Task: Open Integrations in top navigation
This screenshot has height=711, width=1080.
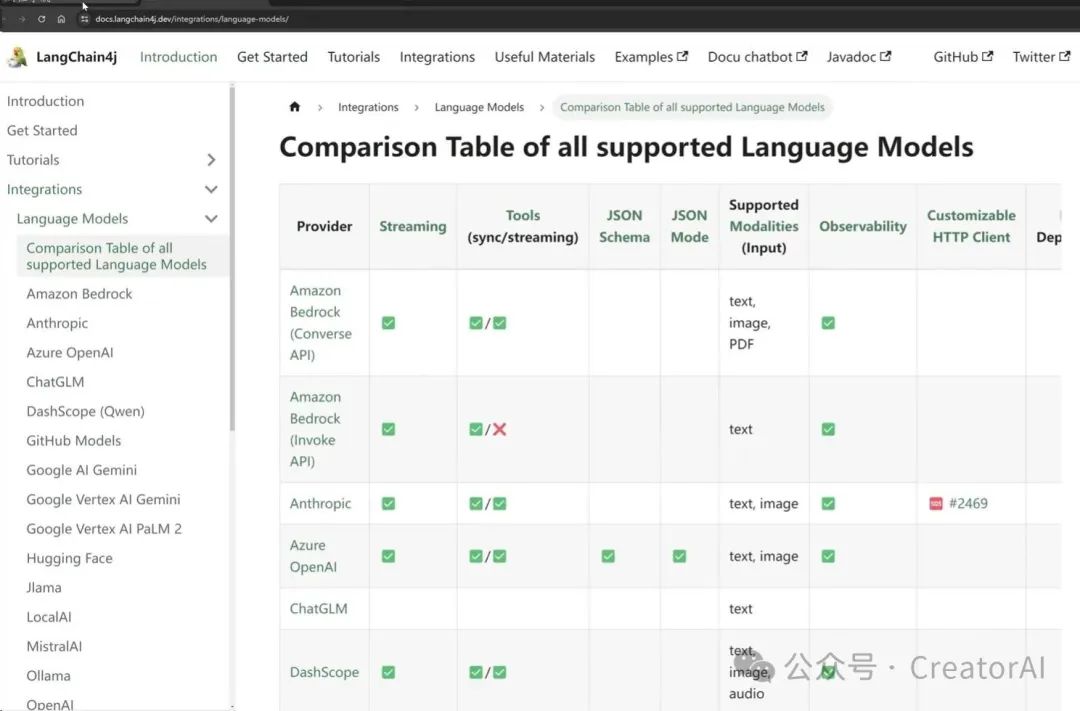Action: click(437, 57)
